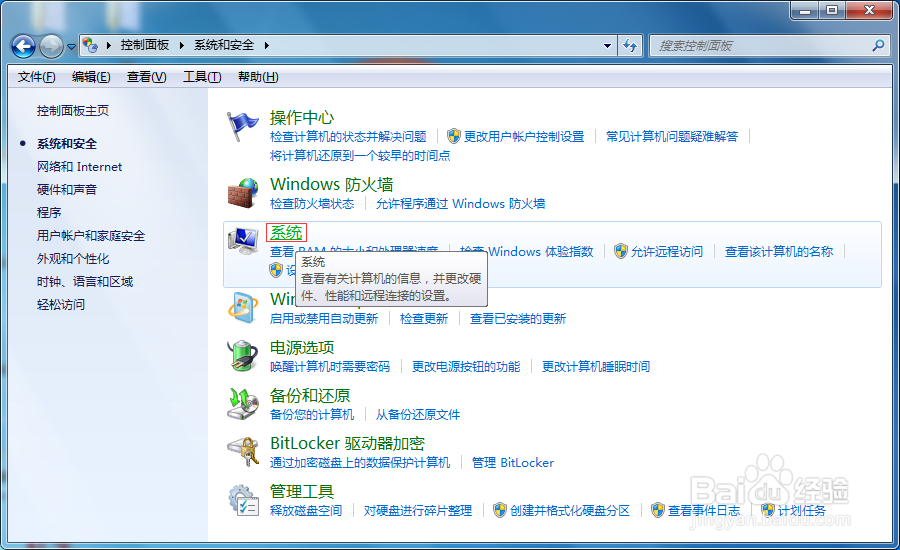900x550 pixels.
Task: Open the 工具(T) menu
Action: tap(202, 77)
